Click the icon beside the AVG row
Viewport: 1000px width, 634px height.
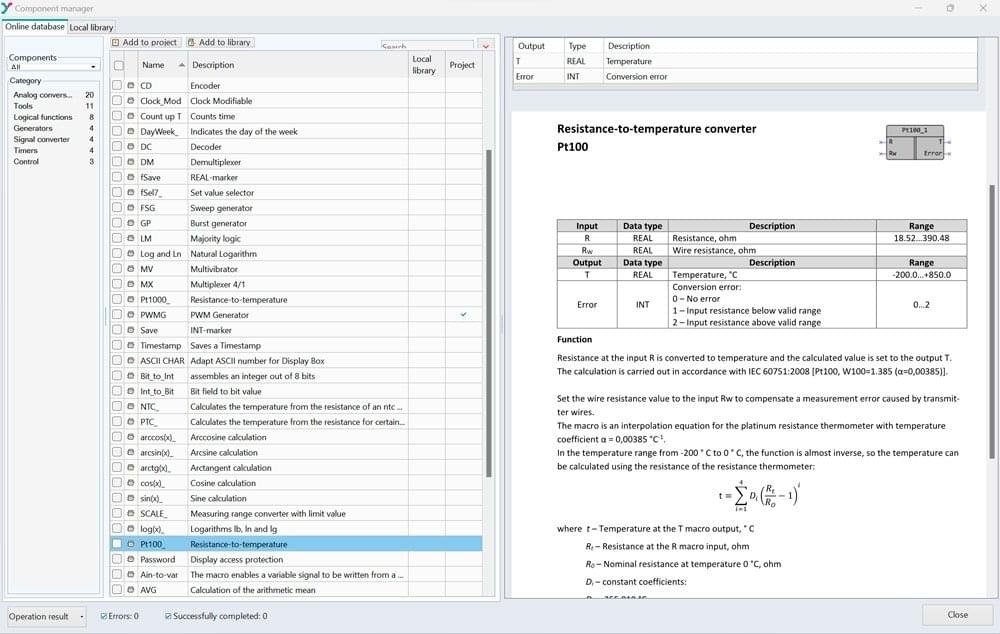click(131, 590)
